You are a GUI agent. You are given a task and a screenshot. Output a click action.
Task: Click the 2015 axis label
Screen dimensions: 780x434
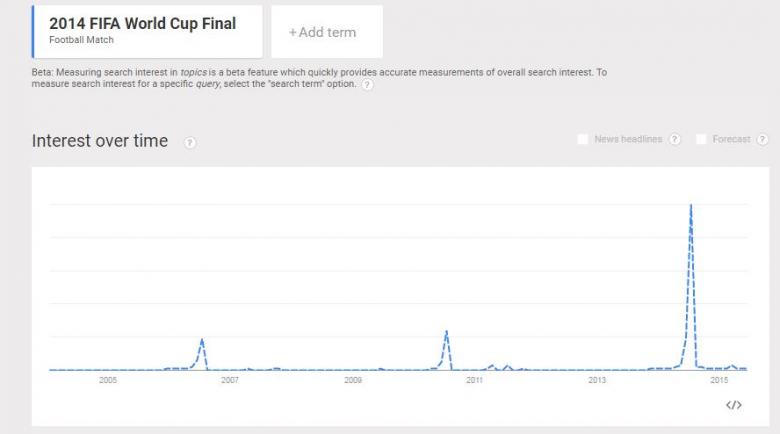coord(719,380)
